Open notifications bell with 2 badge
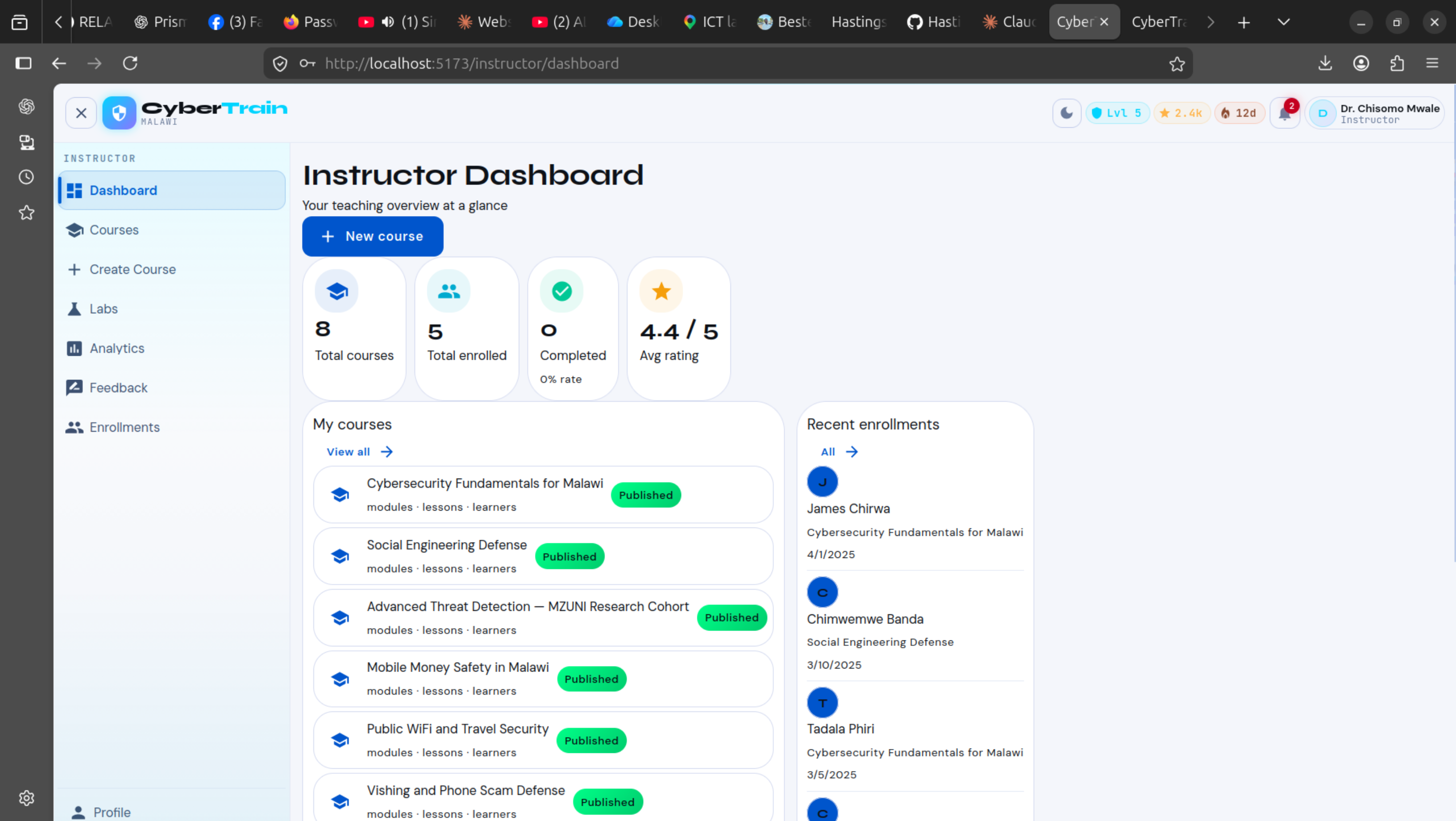Image resolution: width=1456 pixels, height=821 pixels. 1285,113
